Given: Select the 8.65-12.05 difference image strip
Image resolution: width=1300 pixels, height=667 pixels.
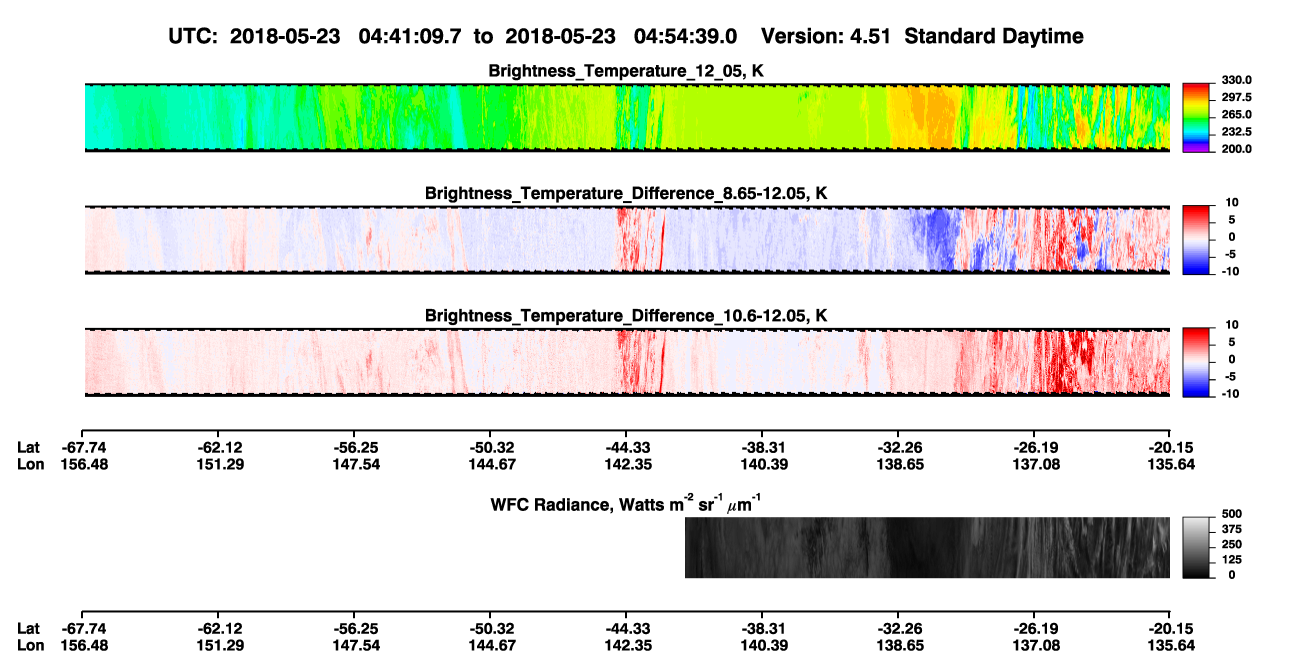Looking at the screenshot, I should click(627, 240).
